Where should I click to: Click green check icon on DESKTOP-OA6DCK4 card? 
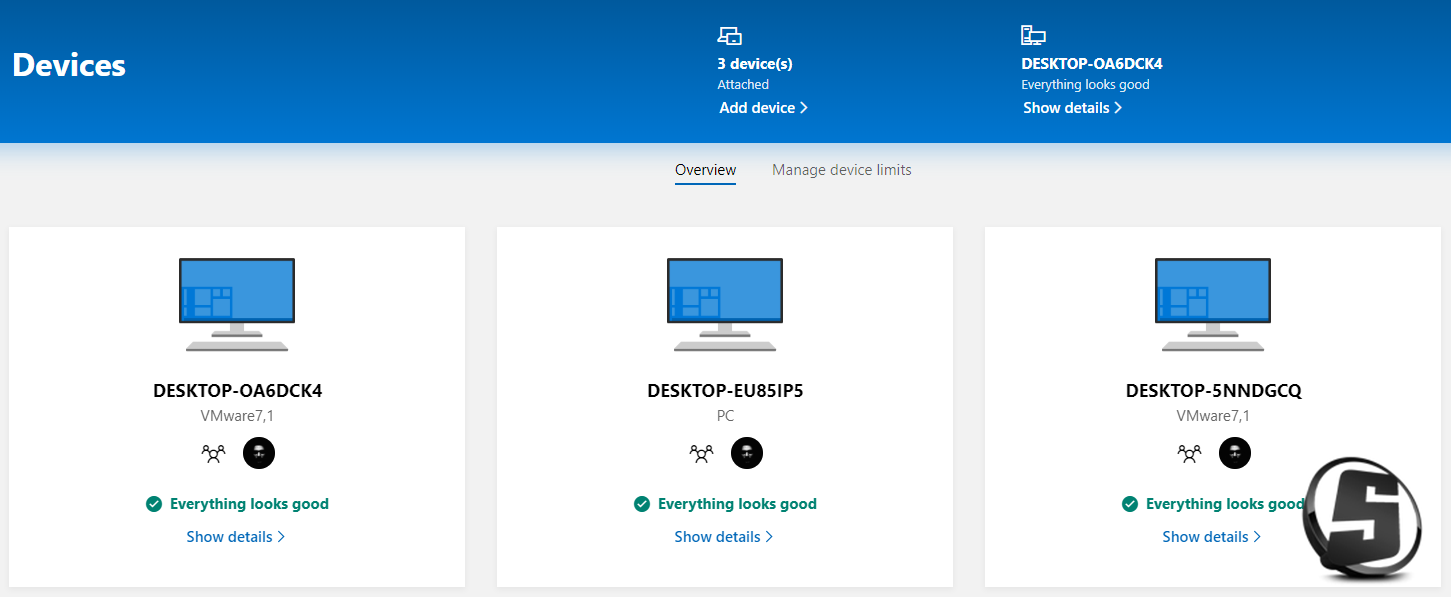[154, 504]
